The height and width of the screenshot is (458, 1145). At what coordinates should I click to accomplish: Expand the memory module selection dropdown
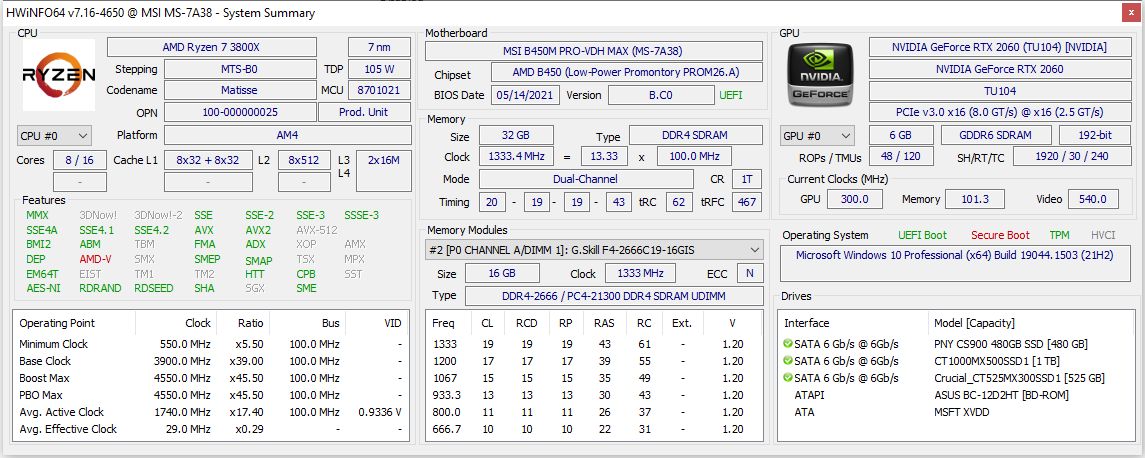click(x=594, y=250)
